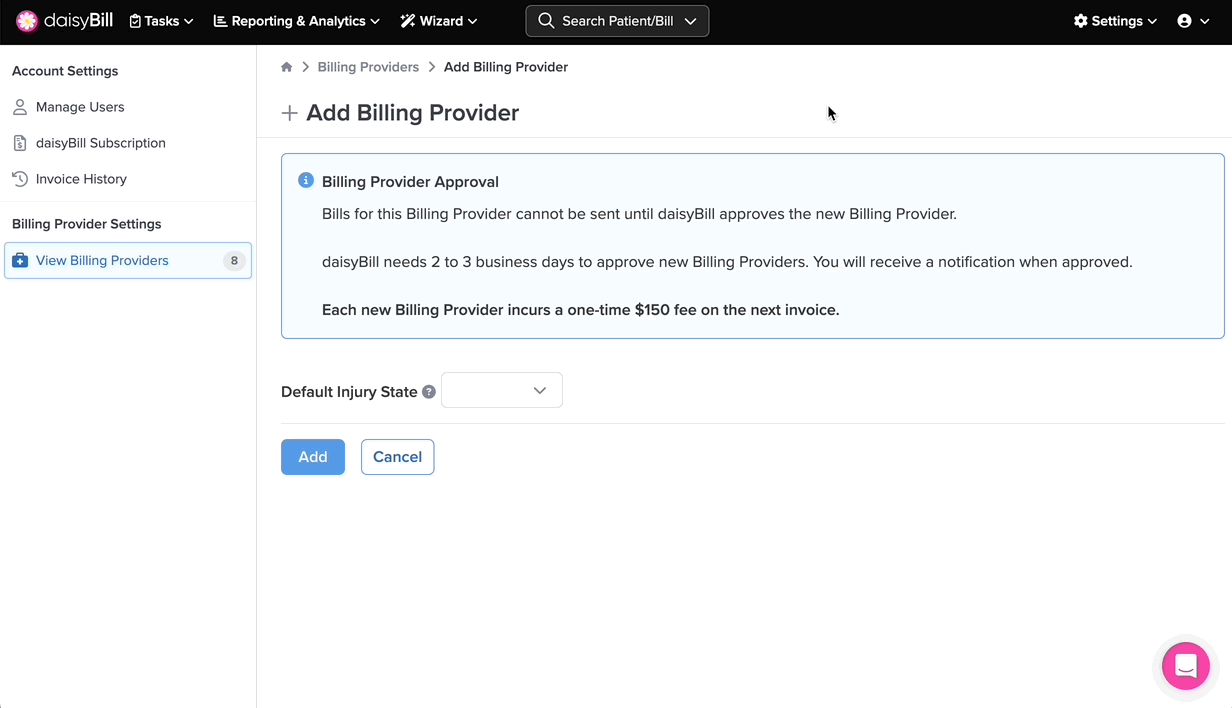Open Manage Users in sidebar
Image resolution: width=1232 pixels, height=708 pixels.
[x=80, y=107]
